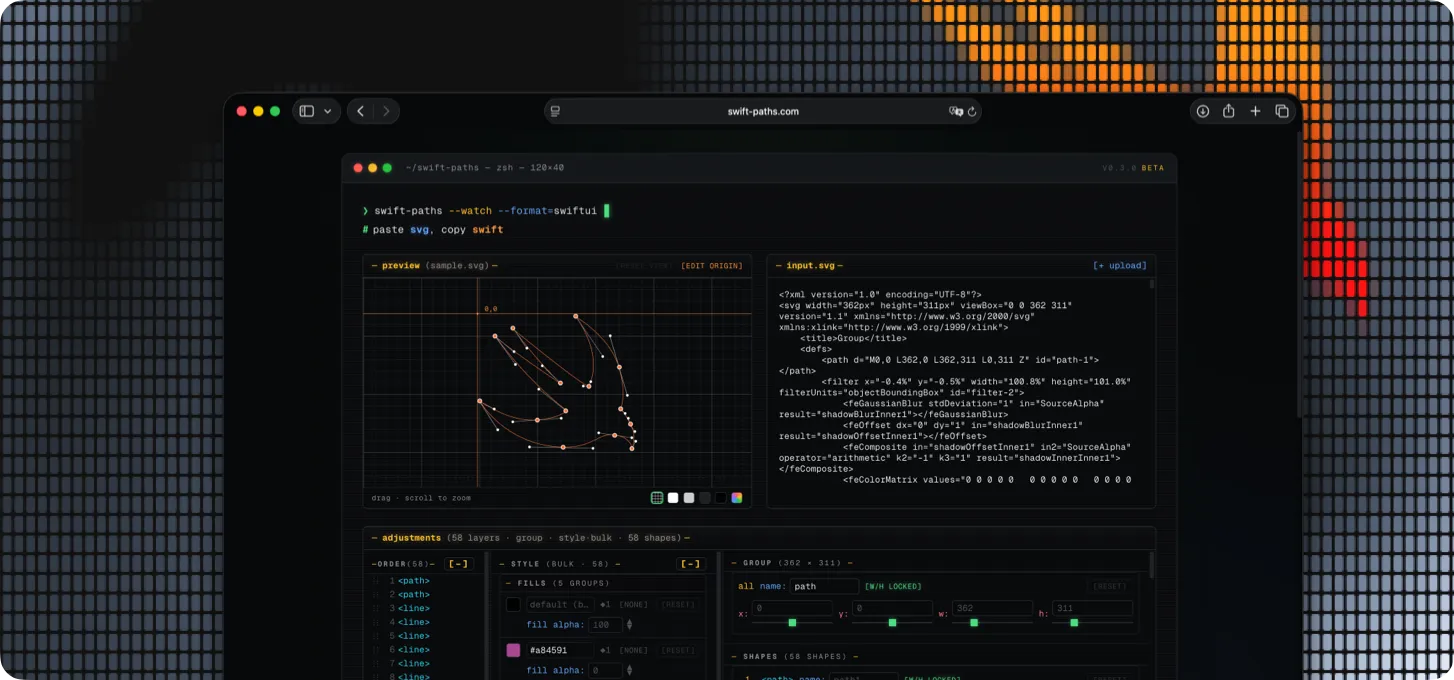The width and height of the screenshot is (1454, 680).
Task: Click the red close dot of terminal window
Action: (x=359, y=168)
